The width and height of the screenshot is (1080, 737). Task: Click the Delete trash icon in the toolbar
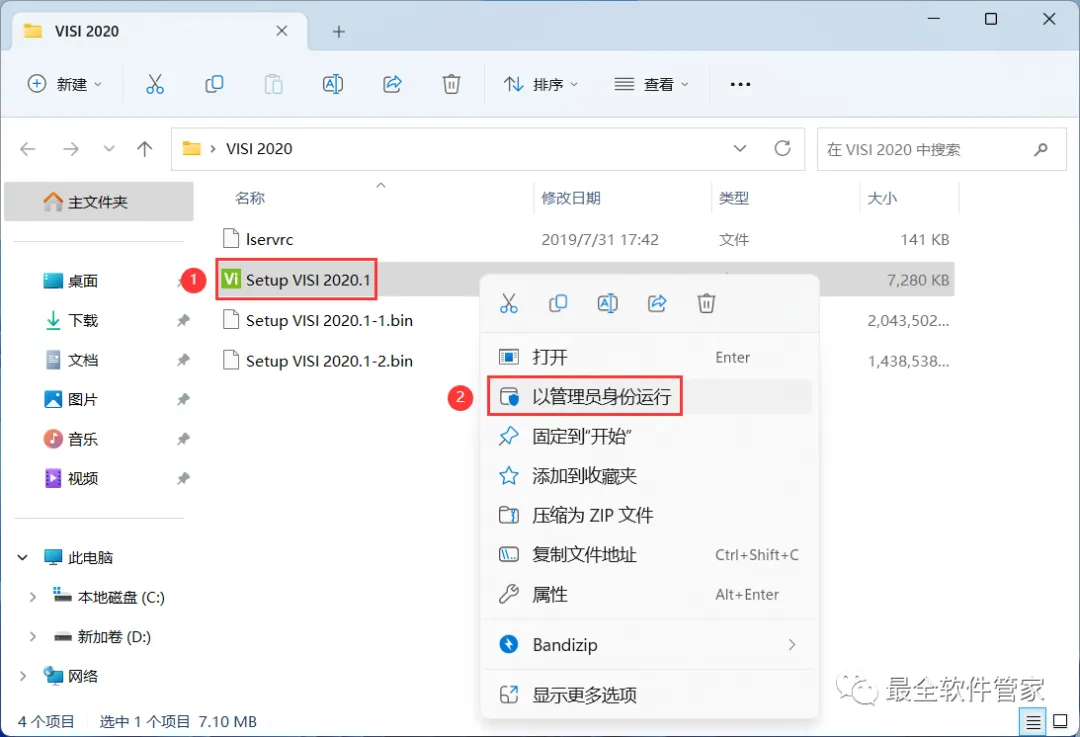[451, 84]
